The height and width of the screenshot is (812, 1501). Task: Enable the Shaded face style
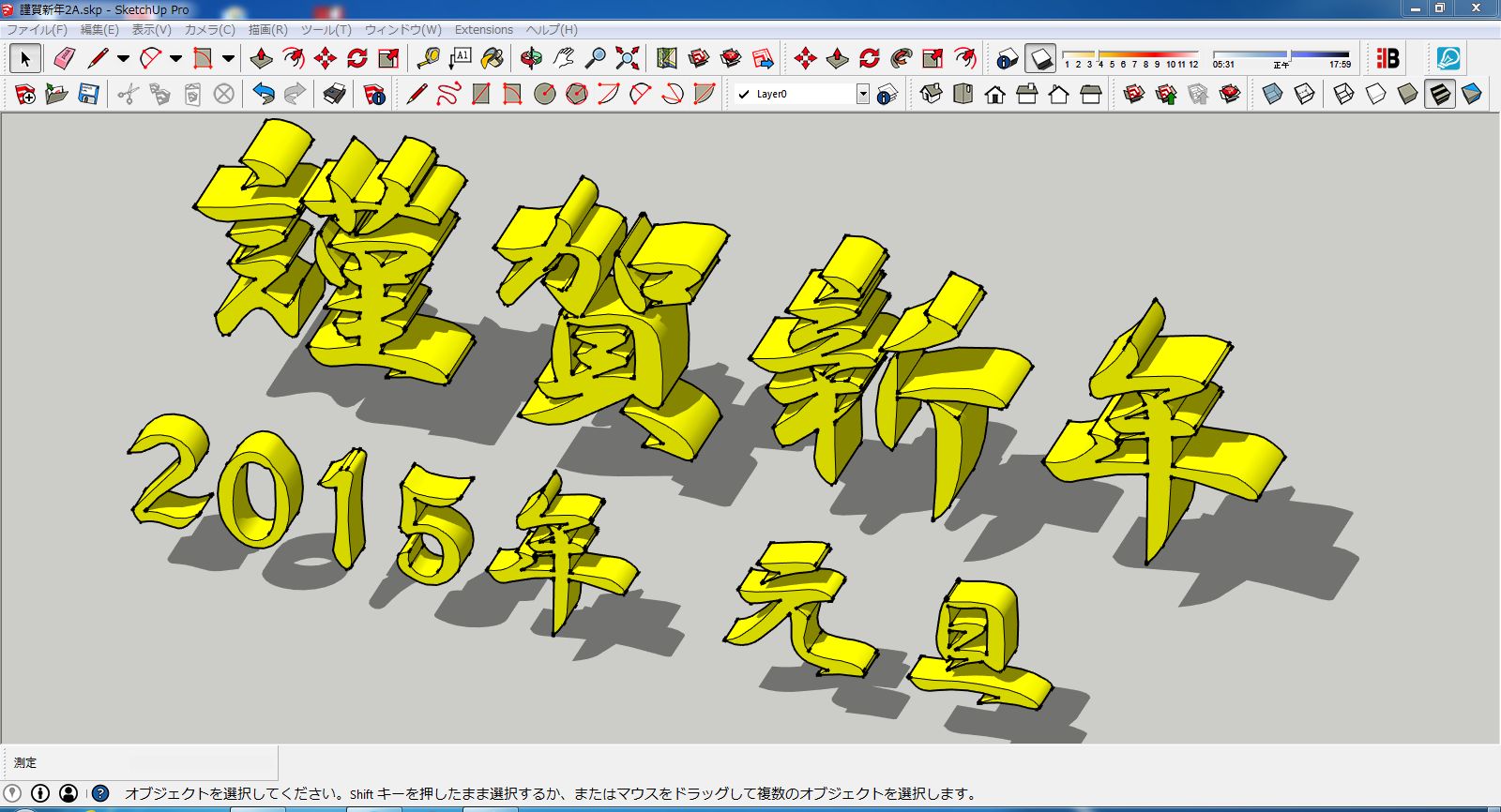point(1408,94)
